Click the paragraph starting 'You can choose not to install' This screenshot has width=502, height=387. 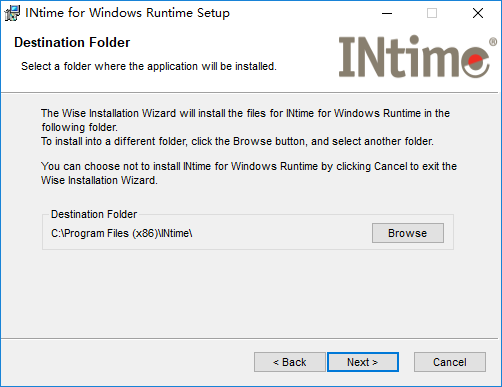pyautogui.click(x=249, y=173)
